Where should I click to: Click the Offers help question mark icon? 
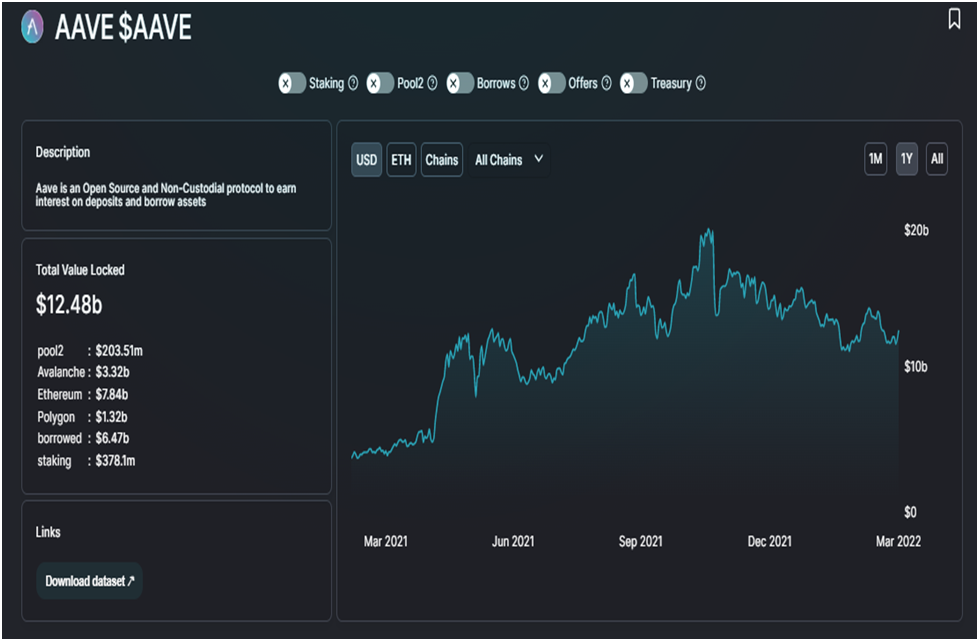pyautogui.click(x=606, y=84)
